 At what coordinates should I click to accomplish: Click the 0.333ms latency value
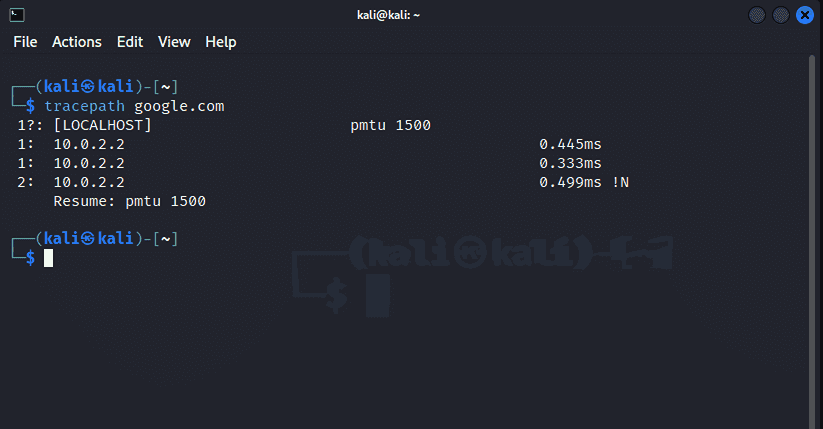[x=570, y=163]
